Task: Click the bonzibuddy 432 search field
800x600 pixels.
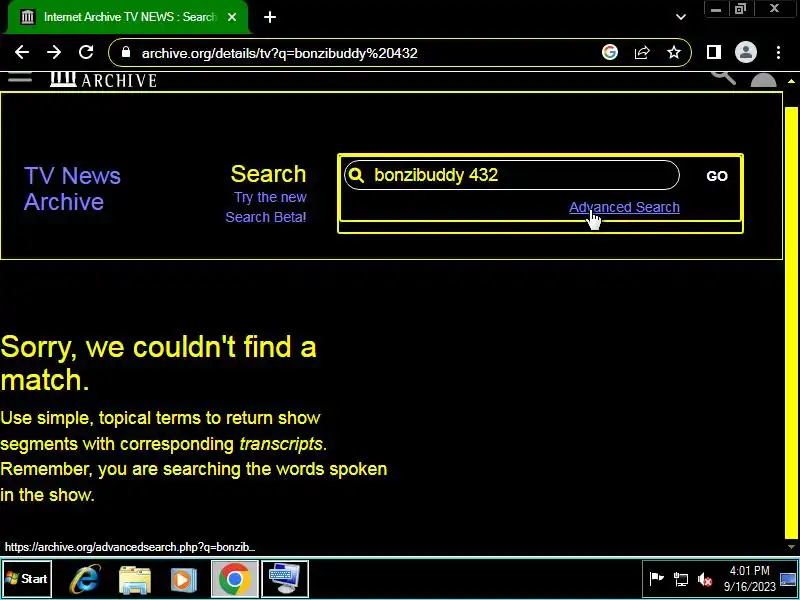Action: point(512,175)
